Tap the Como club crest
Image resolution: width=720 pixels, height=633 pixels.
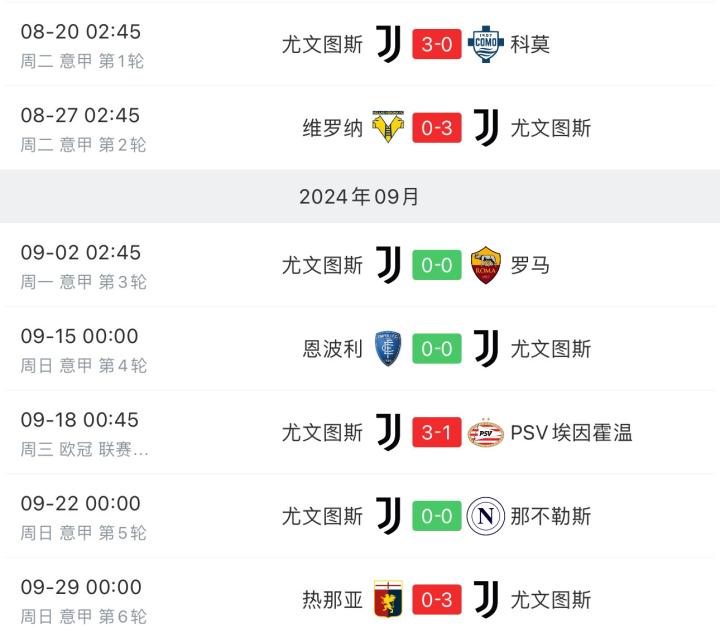coord(486,45)
